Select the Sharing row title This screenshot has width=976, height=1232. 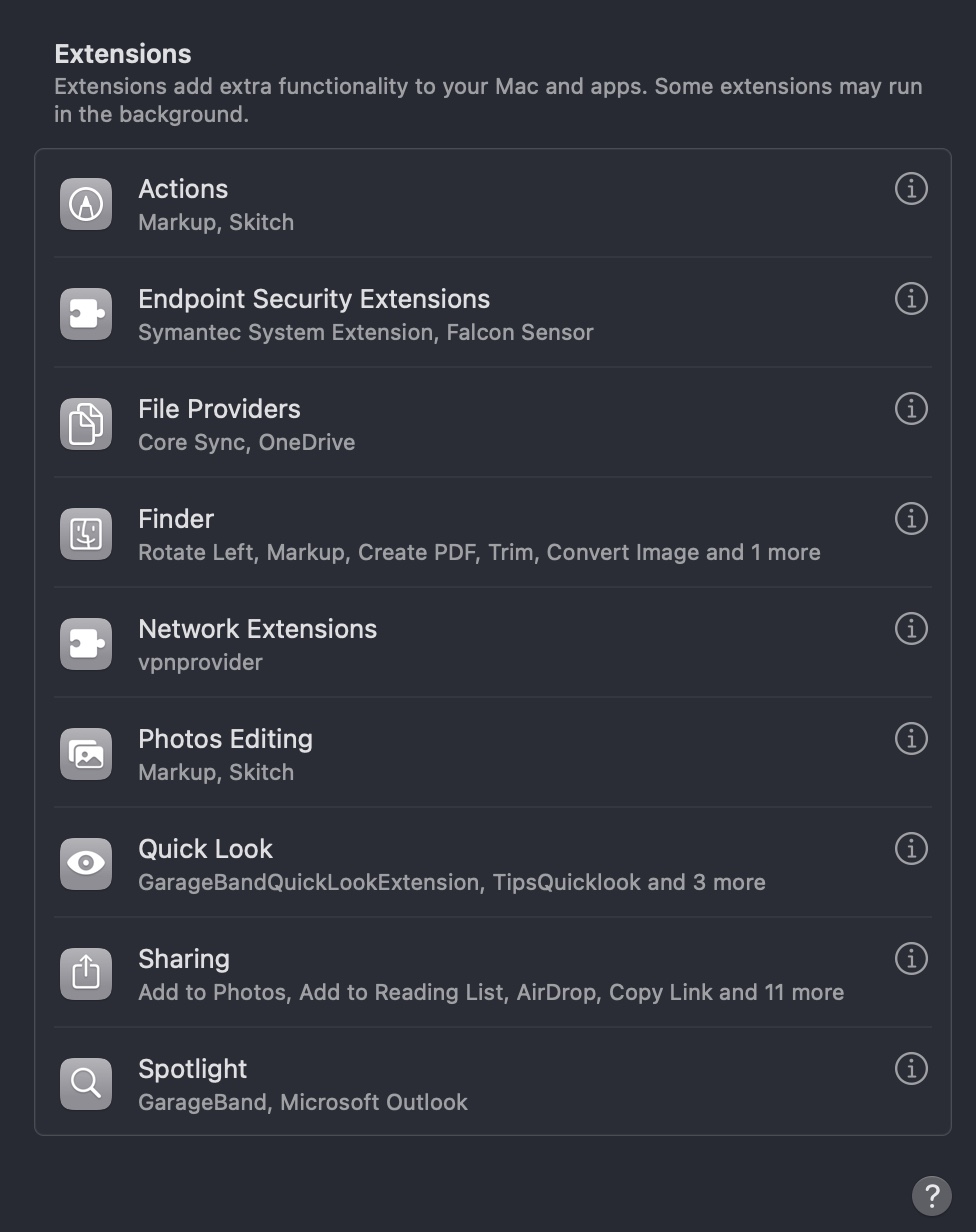(x=184, y=959)
